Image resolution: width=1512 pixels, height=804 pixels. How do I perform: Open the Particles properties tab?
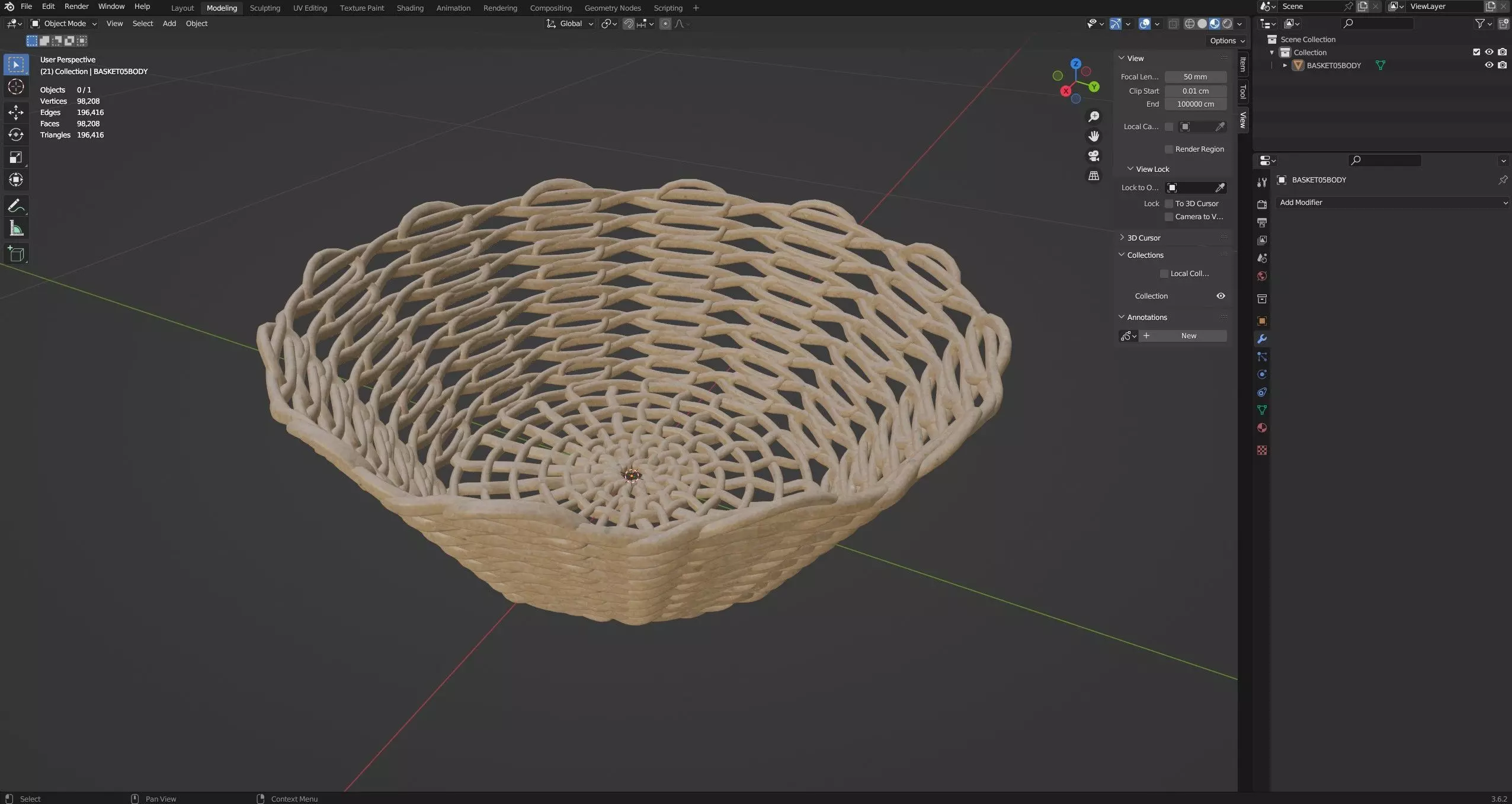coord(1262,357)
